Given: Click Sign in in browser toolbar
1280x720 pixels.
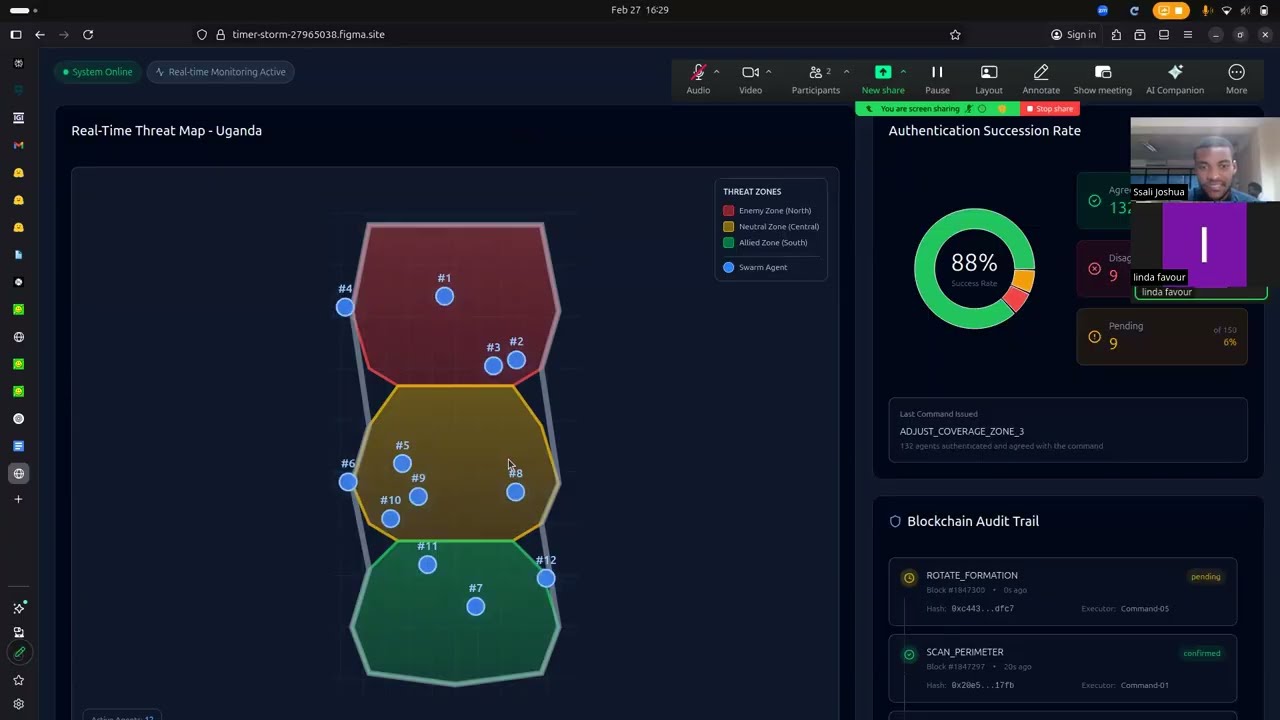Looking at the screenshot, I should (x=1073, y=34).
